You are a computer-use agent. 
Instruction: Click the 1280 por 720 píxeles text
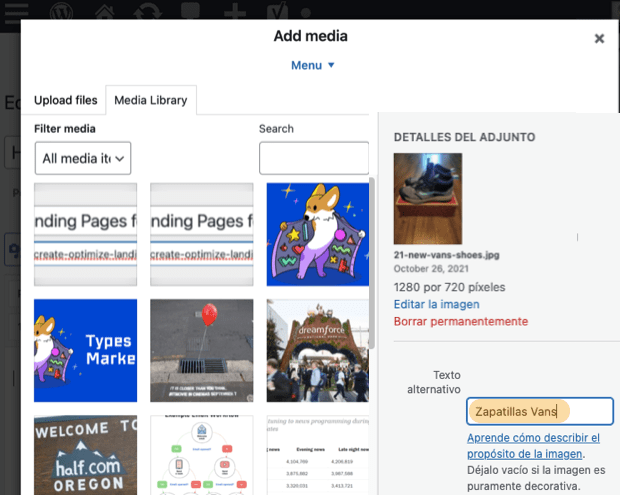(449, 287)
